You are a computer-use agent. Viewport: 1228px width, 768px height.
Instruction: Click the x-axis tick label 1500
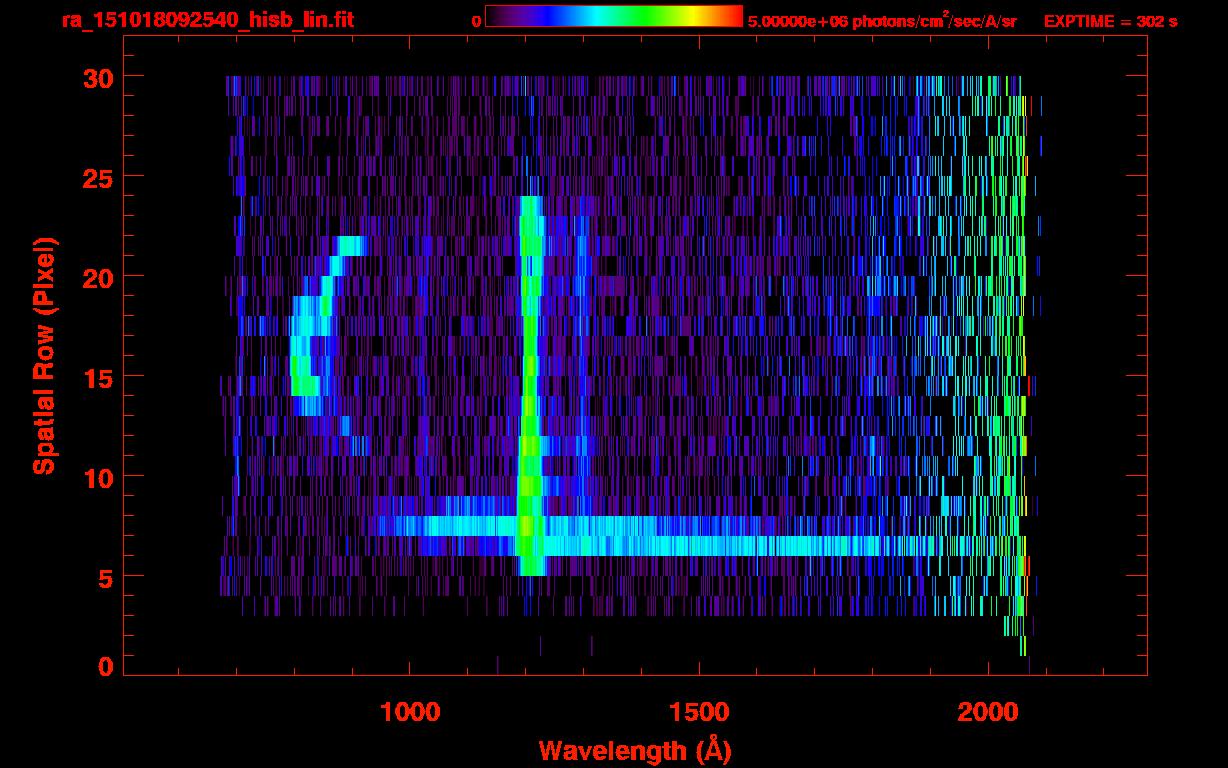coord(699,712)
